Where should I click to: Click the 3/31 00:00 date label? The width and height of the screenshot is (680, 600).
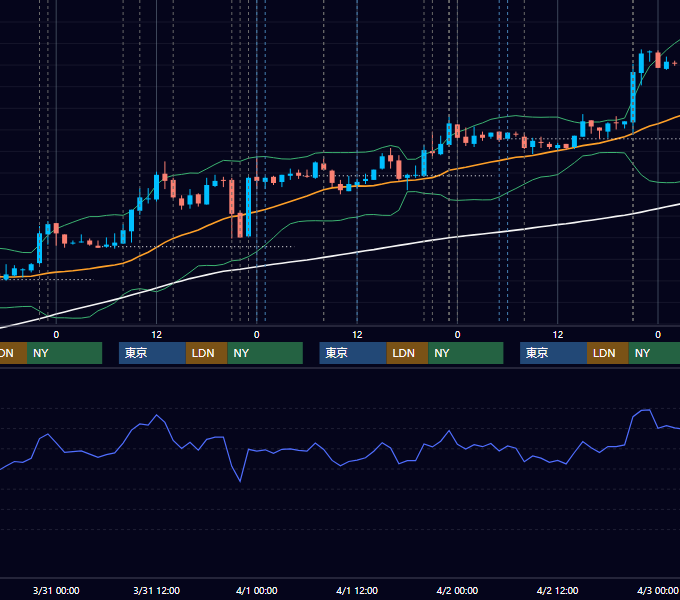pyautogui.click(x=56, y=590)
